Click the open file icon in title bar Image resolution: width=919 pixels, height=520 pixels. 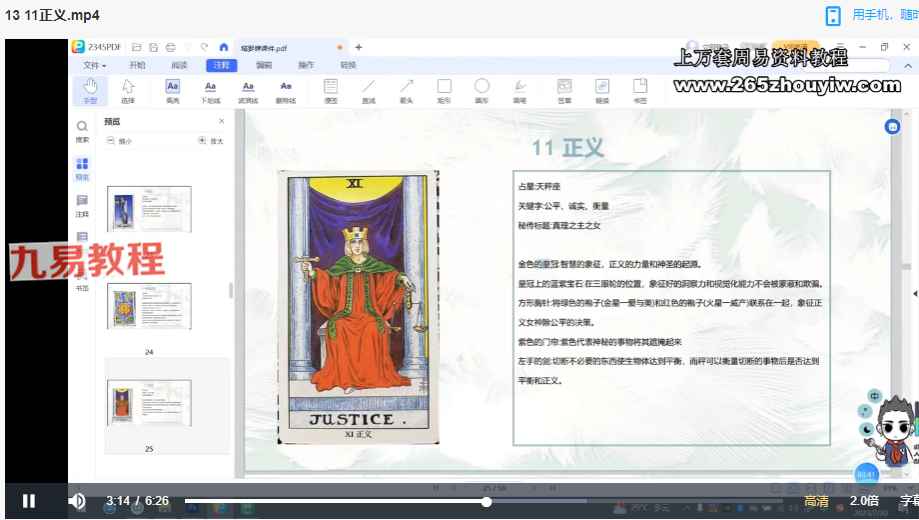[x=137, y=47]
